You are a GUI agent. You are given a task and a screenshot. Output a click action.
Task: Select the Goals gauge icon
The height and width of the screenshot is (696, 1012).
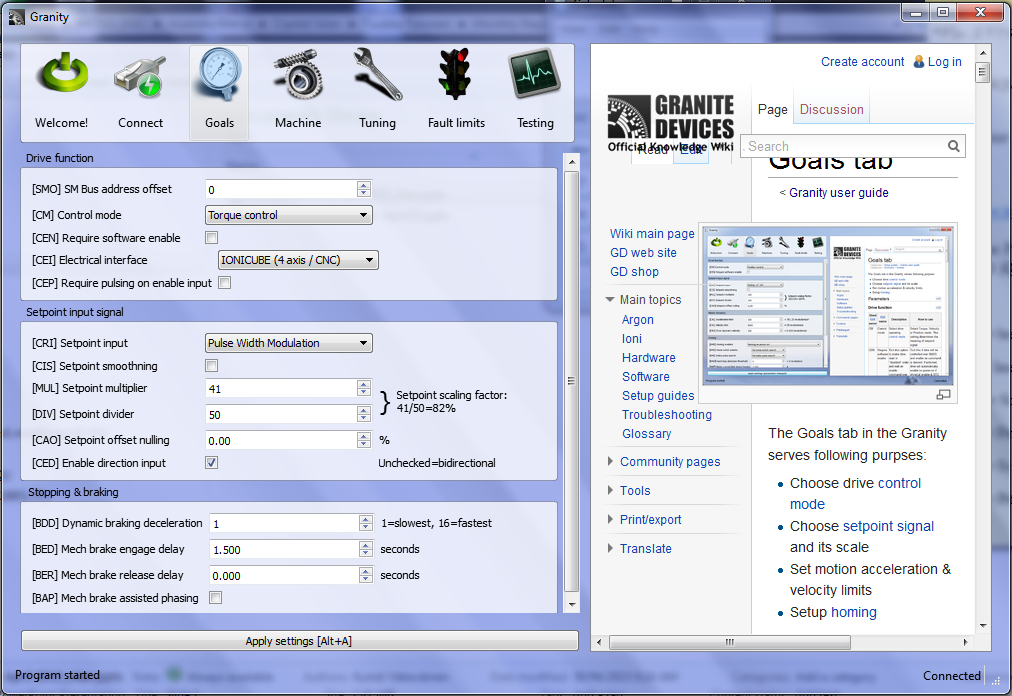click(x=219, y=74)
